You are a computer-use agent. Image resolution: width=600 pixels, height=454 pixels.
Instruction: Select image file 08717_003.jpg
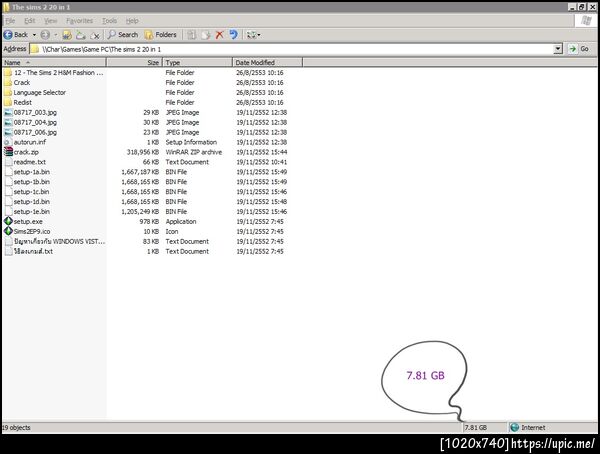point(31,112)
